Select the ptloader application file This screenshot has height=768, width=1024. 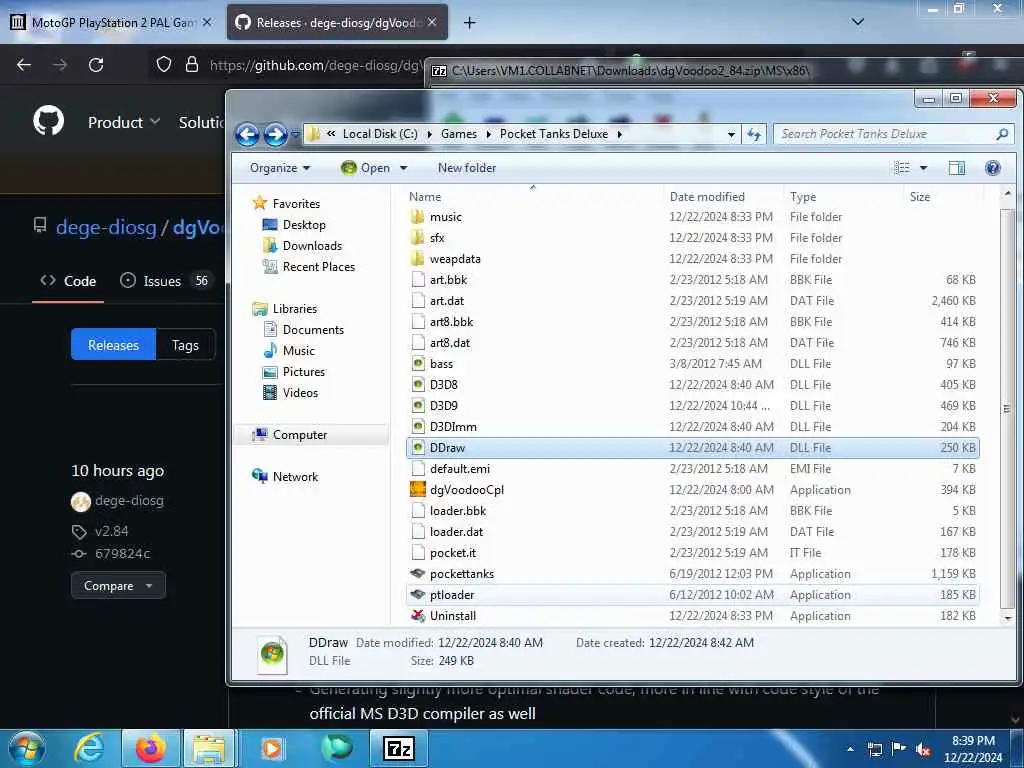click(693, 595)
